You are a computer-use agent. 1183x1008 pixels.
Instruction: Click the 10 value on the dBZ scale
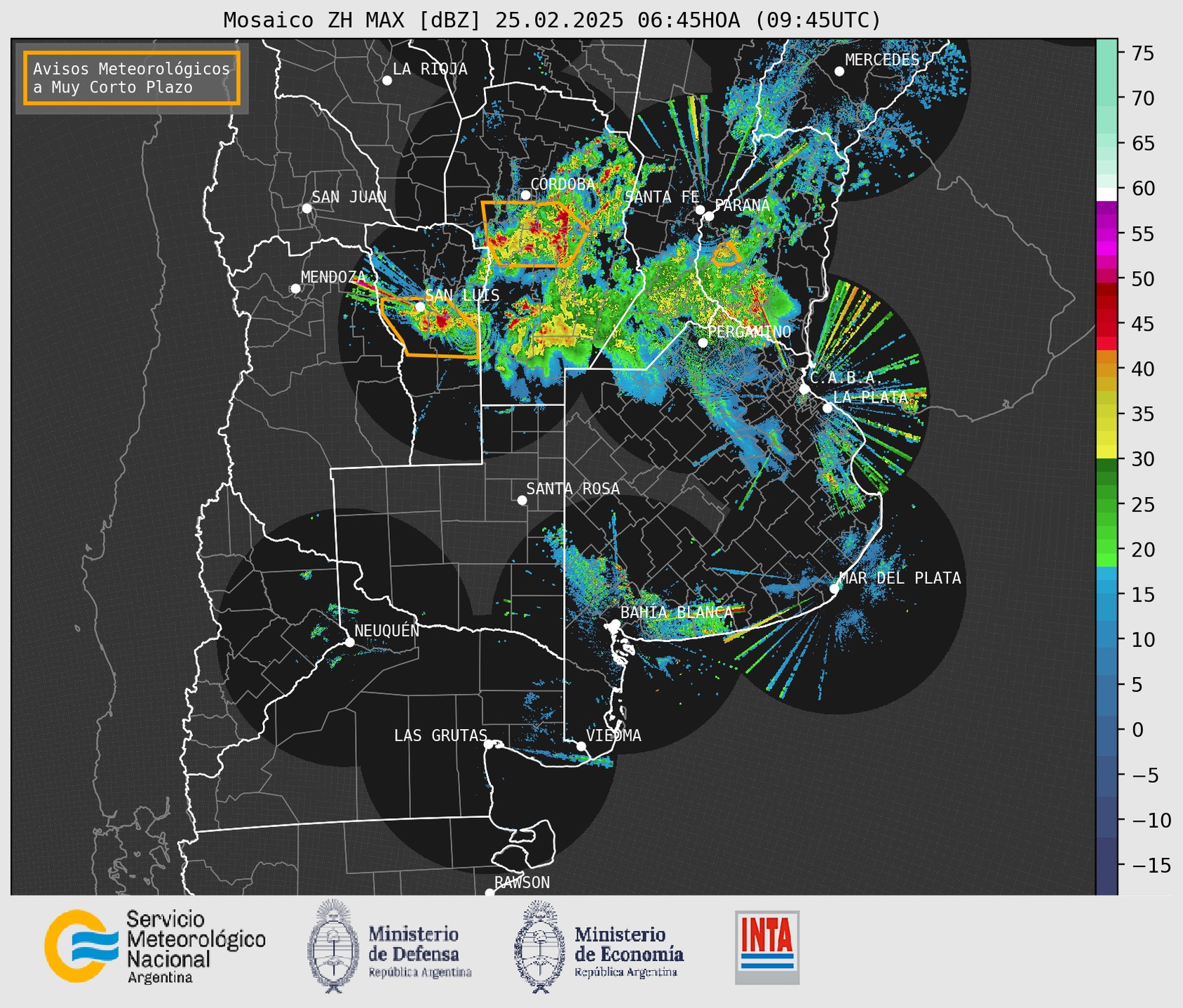click(1142, 640)
